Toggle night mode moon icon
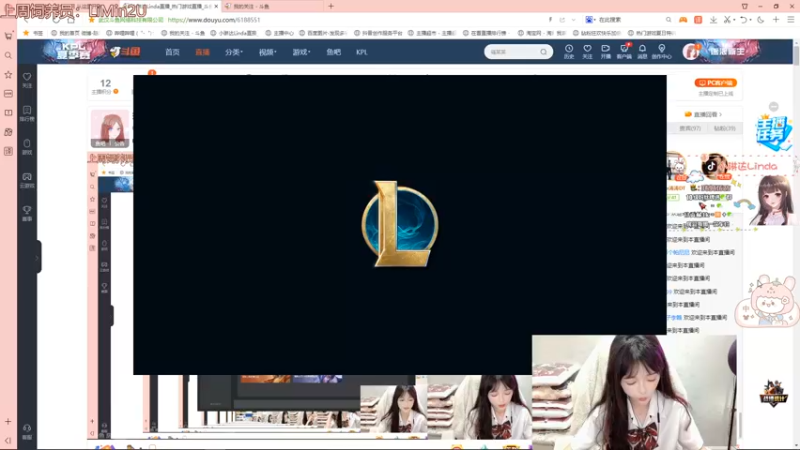 coord(760,20)
